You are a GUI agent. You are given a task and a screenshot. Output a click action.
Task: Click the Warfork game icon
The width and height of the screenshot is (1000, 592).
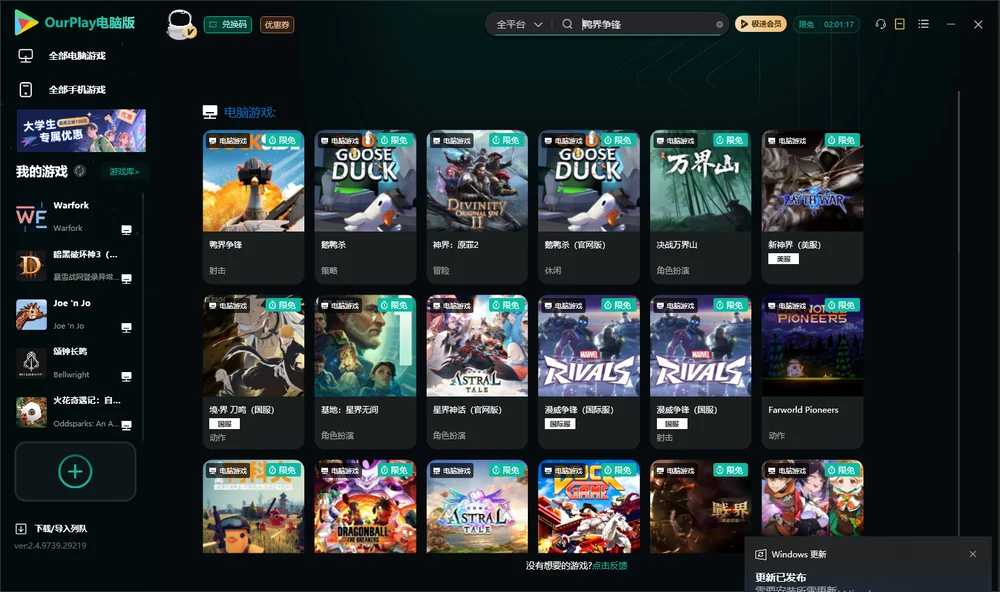coord(31,217)
